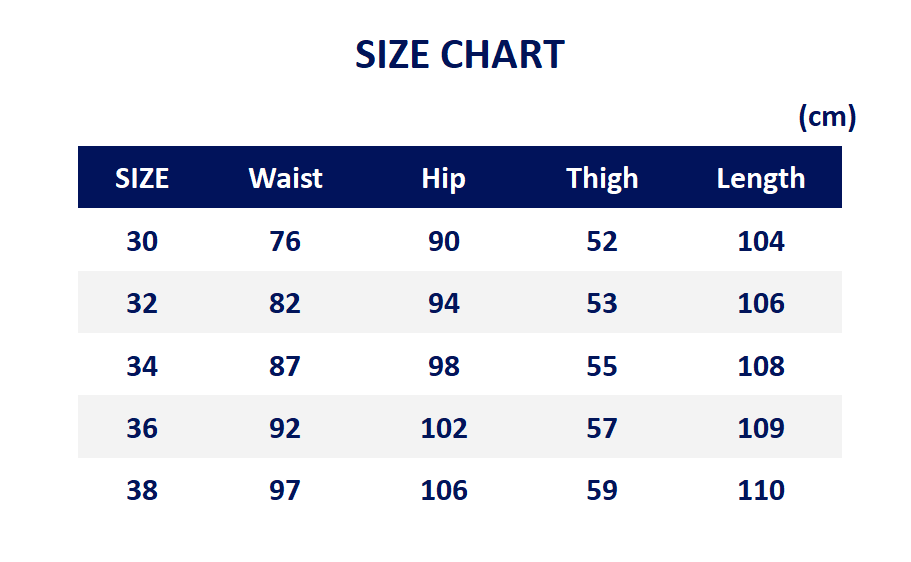Select size 30 row label
Image resolution: width=911 pixels, height=562 pixels.
142,241
